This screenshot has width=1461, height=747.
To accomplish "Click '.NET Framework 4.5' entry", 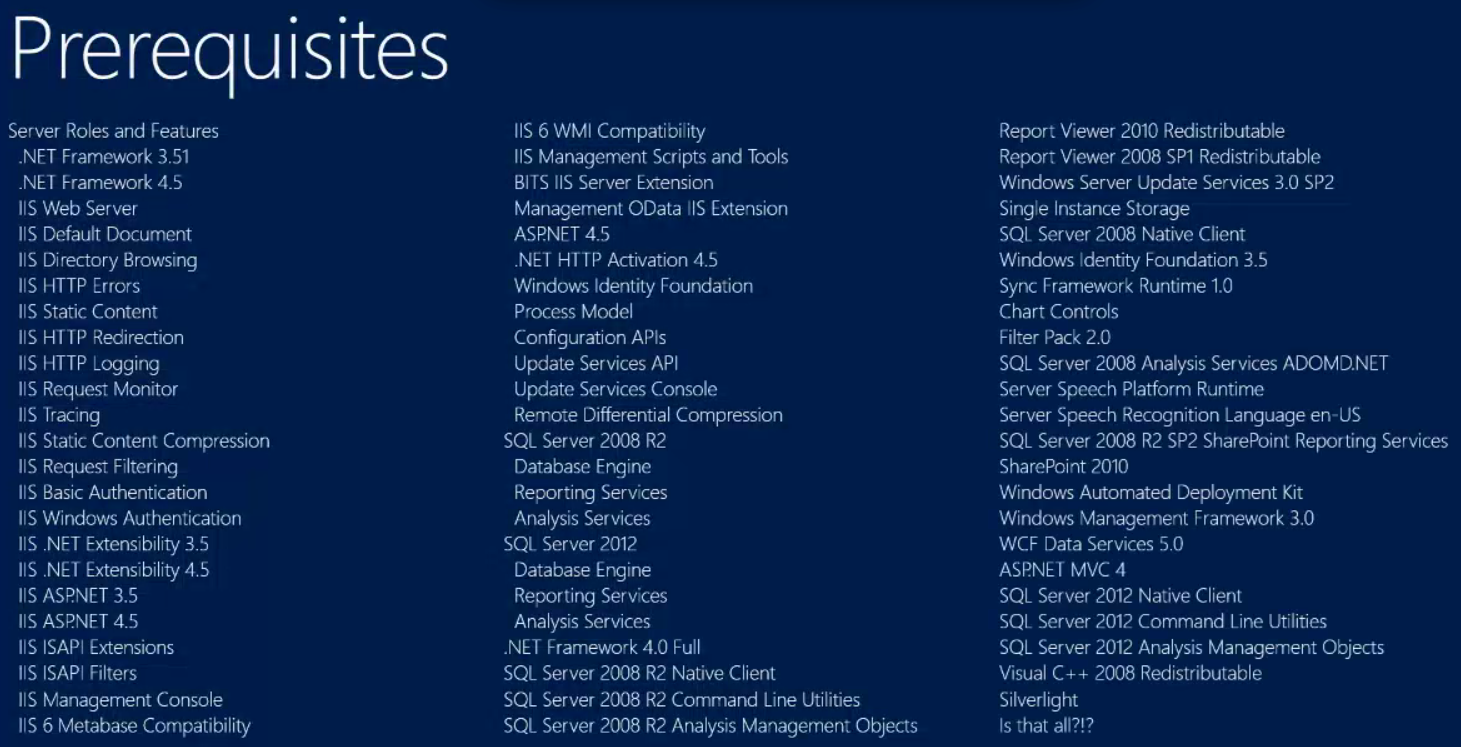I will tap(100, 183).
